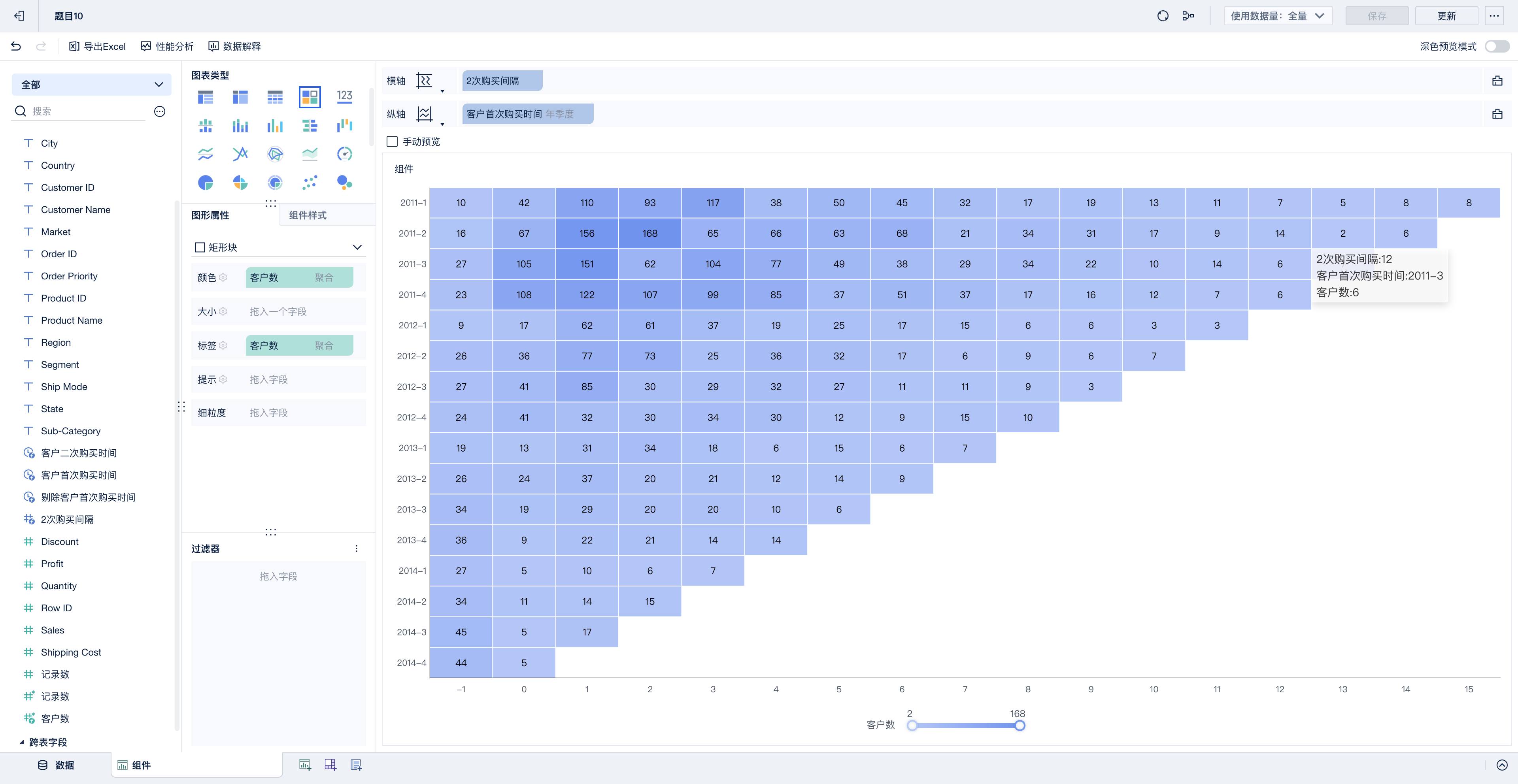
Task: Select the scatter plot chart type
Action: 310,183
